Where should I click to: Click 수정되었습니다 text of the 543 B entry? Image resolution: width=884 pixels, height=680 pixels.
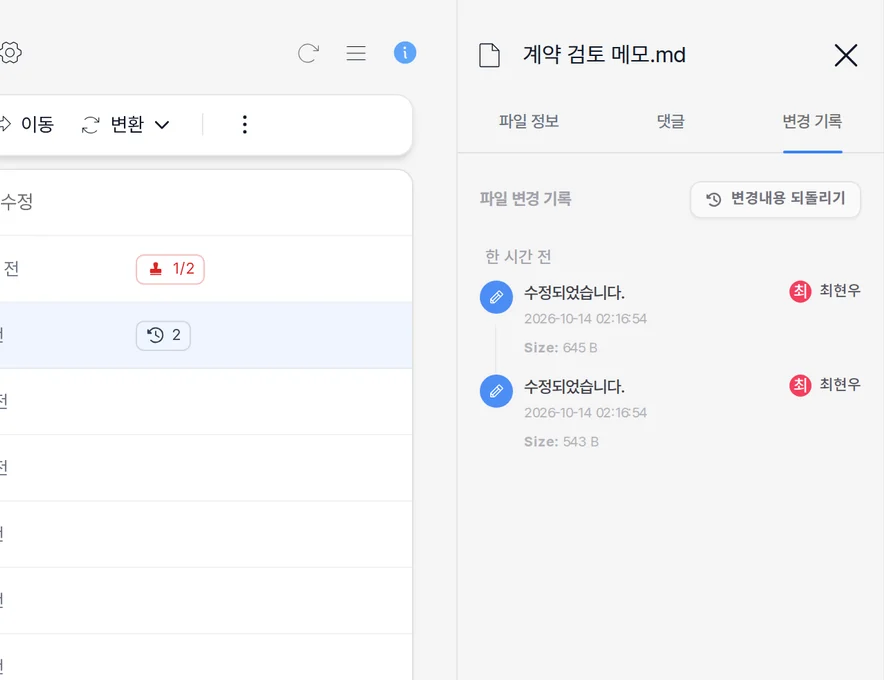[574, 386]
